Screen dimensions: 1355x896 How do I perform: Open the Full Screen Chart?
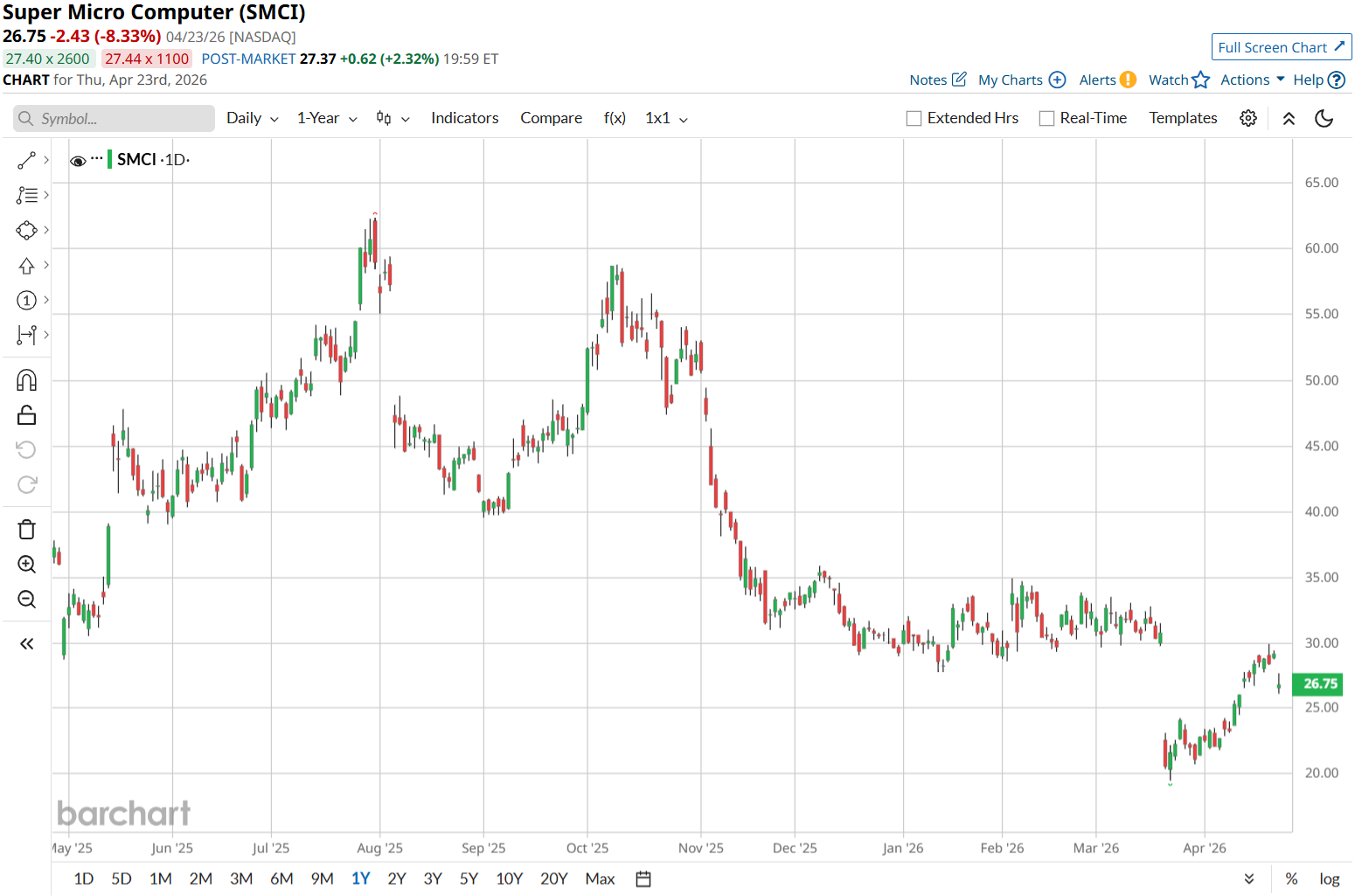coord(1281,47)
